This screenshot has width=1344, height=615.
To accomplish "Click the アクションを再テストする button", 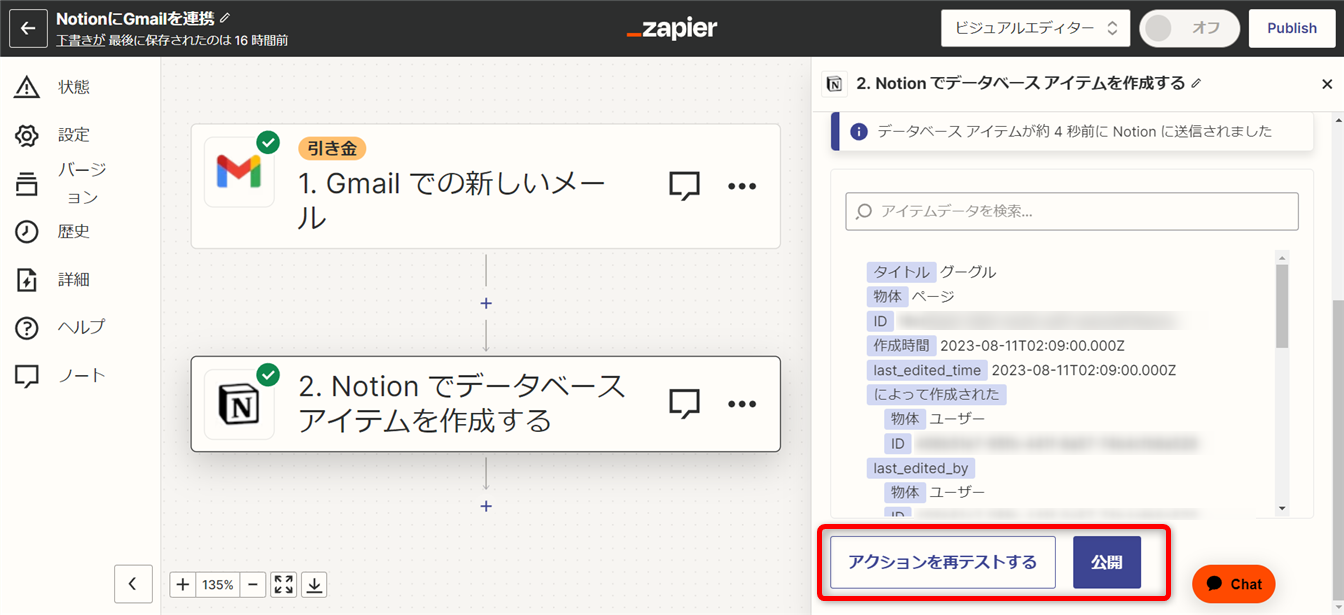I will coord(942,562).
